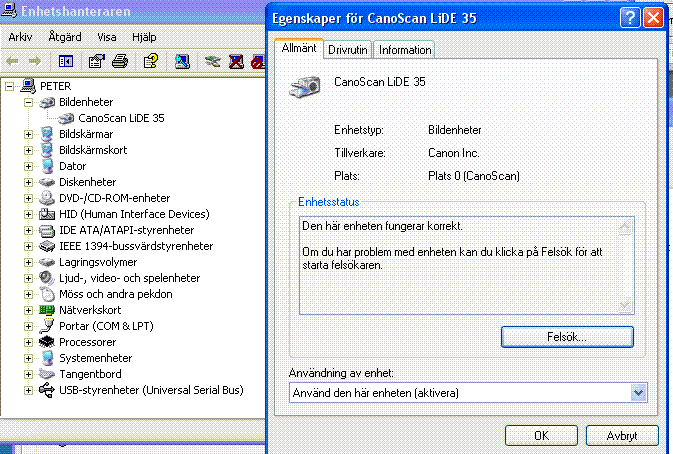Click the Print icon in the toolbar

(120, 61)
